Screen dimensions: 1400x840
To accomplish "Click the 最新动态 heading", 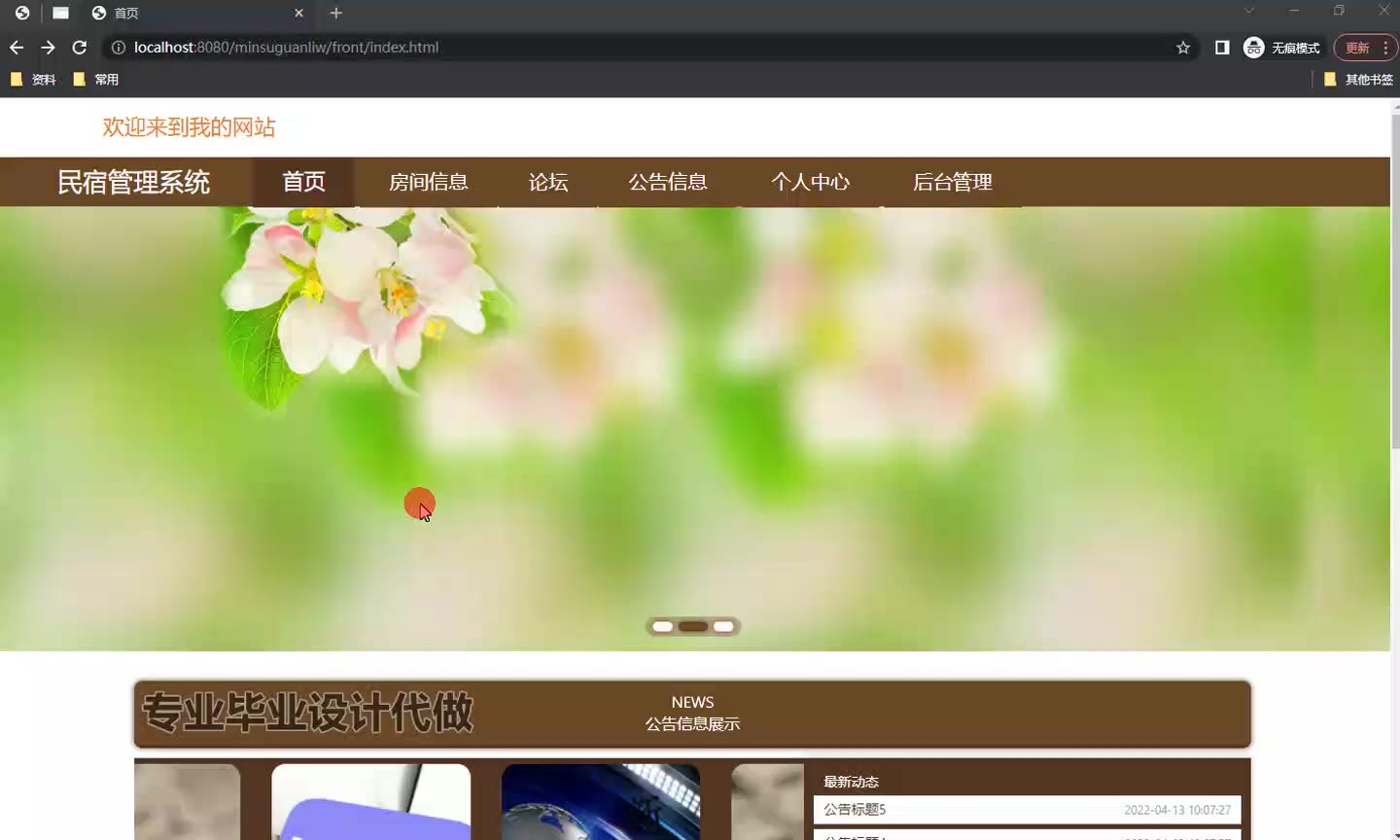I will click(x=851, y=782).
